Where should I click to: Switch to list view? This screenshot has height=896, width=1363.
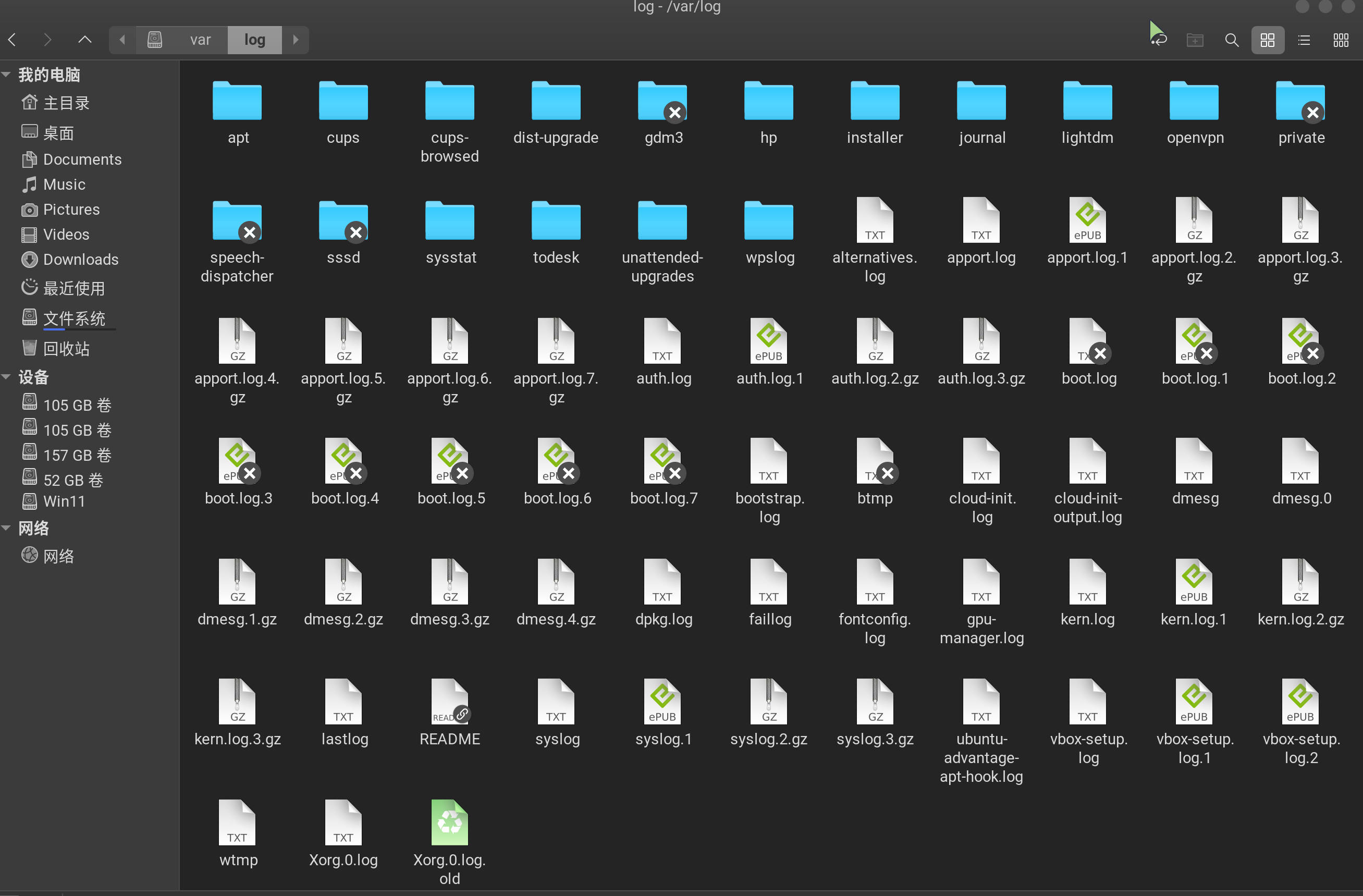[x=1304, y=40]
